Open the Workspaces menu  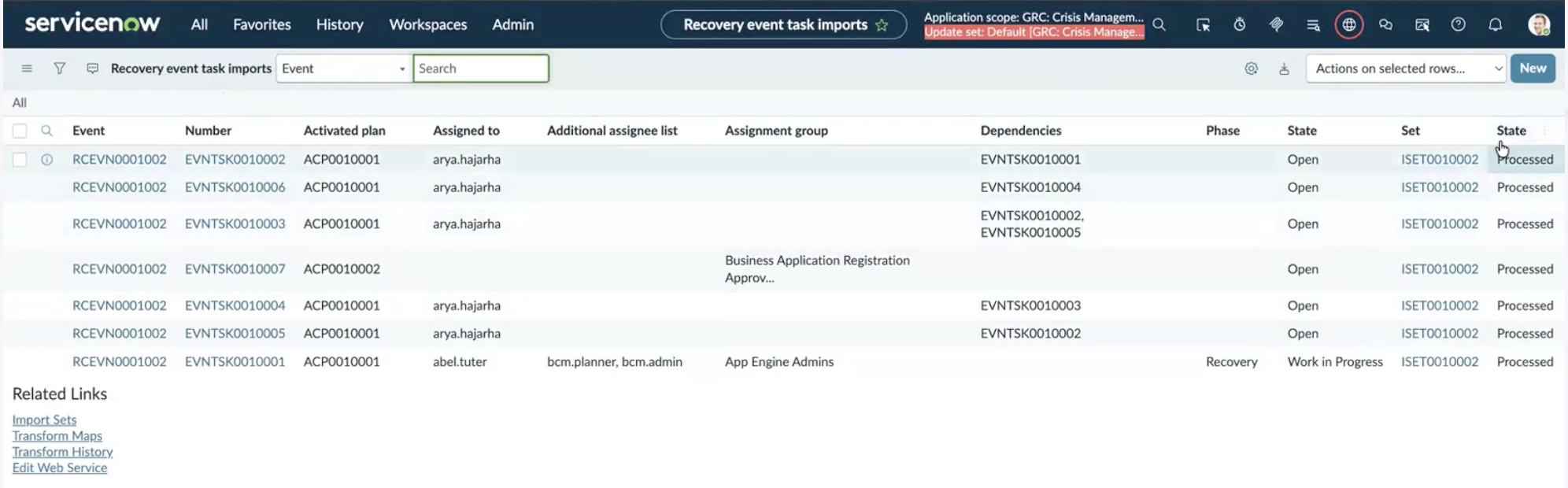428,24
